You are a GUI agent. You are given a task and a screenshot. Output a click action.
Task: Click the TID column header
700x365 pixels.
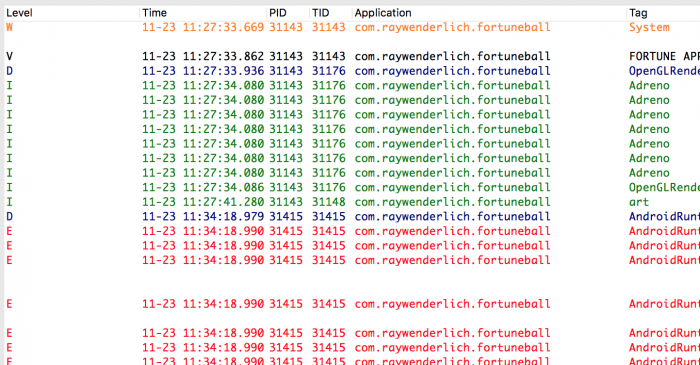[x=320, y=13]
